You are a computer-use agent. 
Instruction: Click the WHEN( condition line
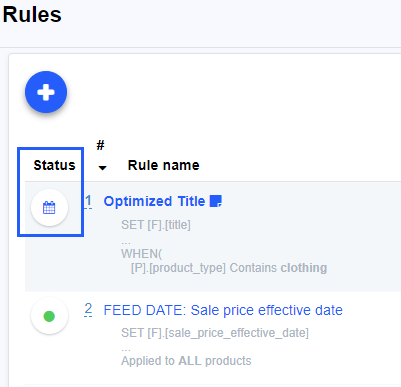point(142,254)
